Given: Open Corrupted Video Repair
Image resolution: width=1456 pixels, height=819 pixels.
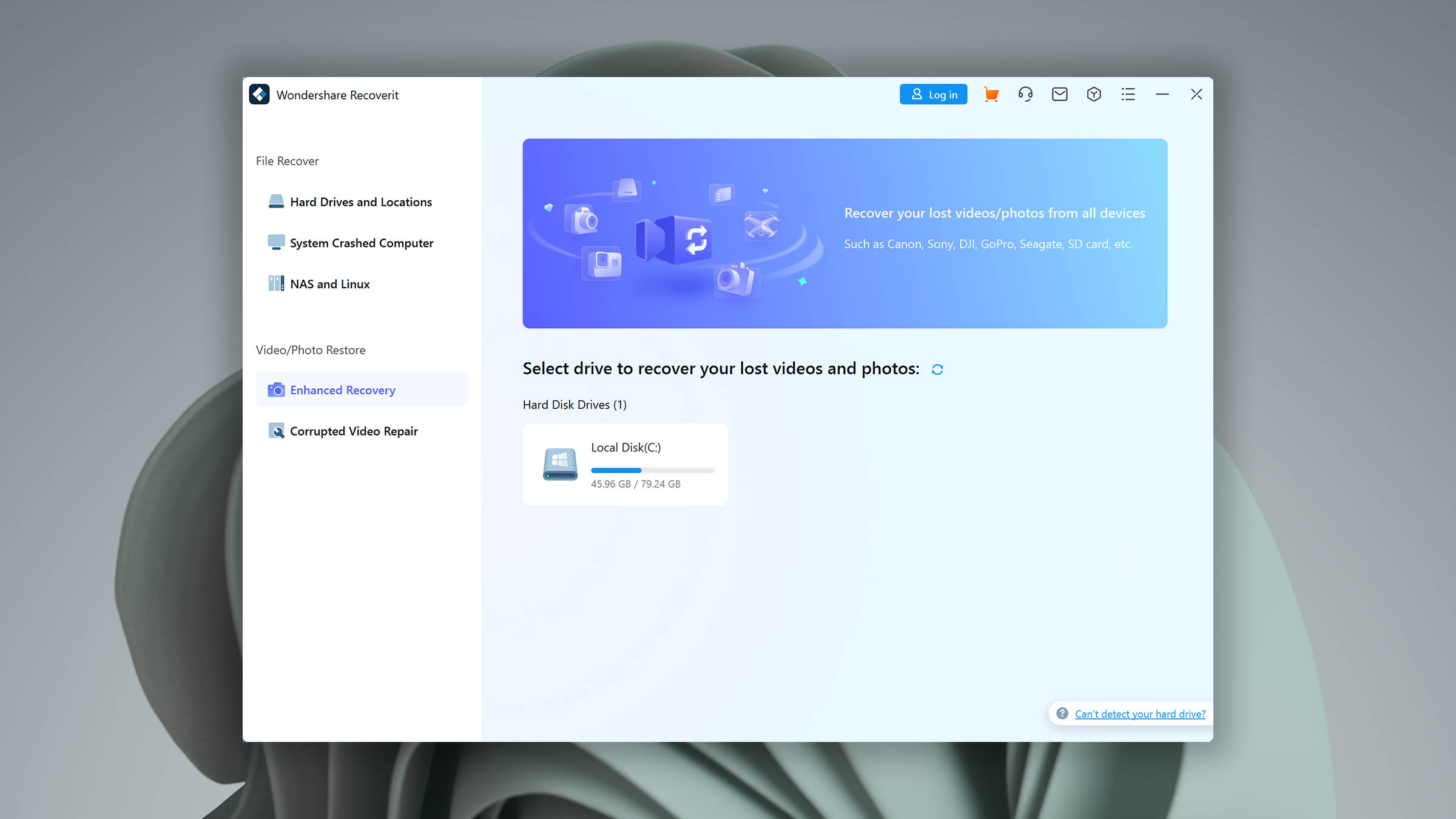Looking at the screenshot, I should (353, 431).
